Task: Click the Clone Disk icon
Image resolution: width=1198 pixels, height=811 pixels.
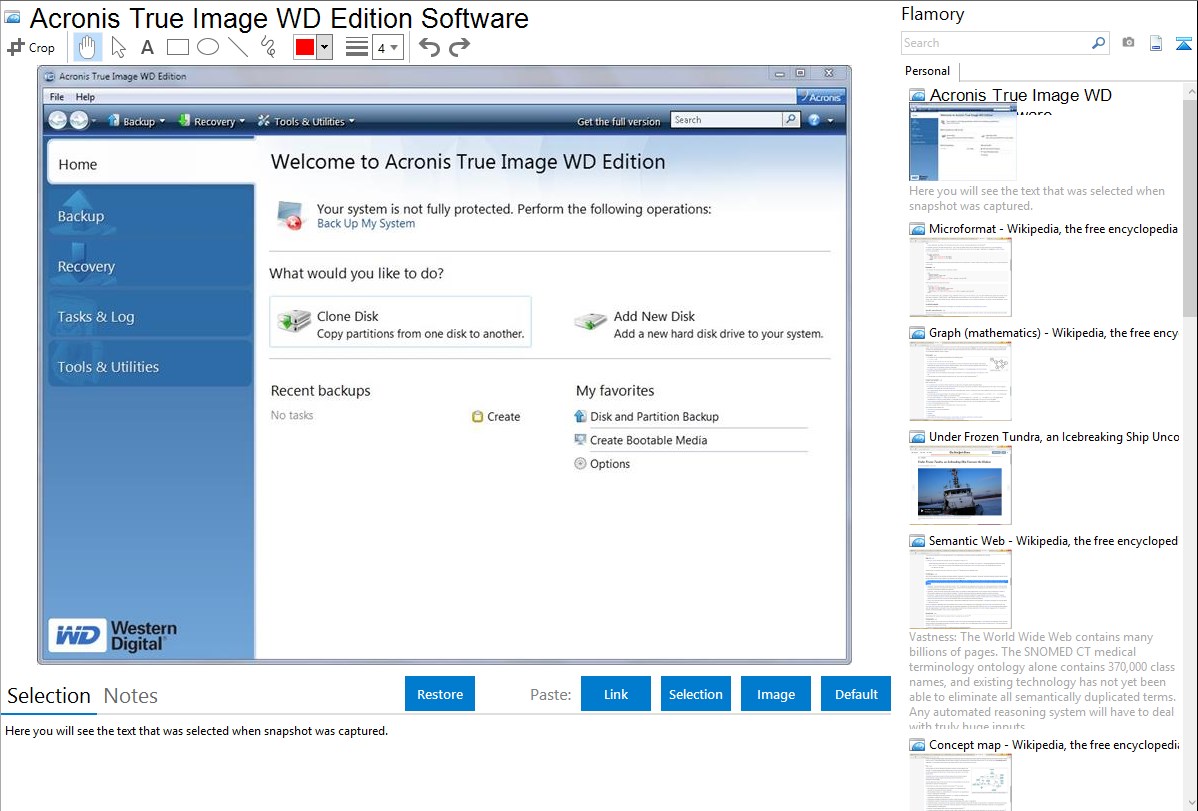Action: click(x=293, y=321)
